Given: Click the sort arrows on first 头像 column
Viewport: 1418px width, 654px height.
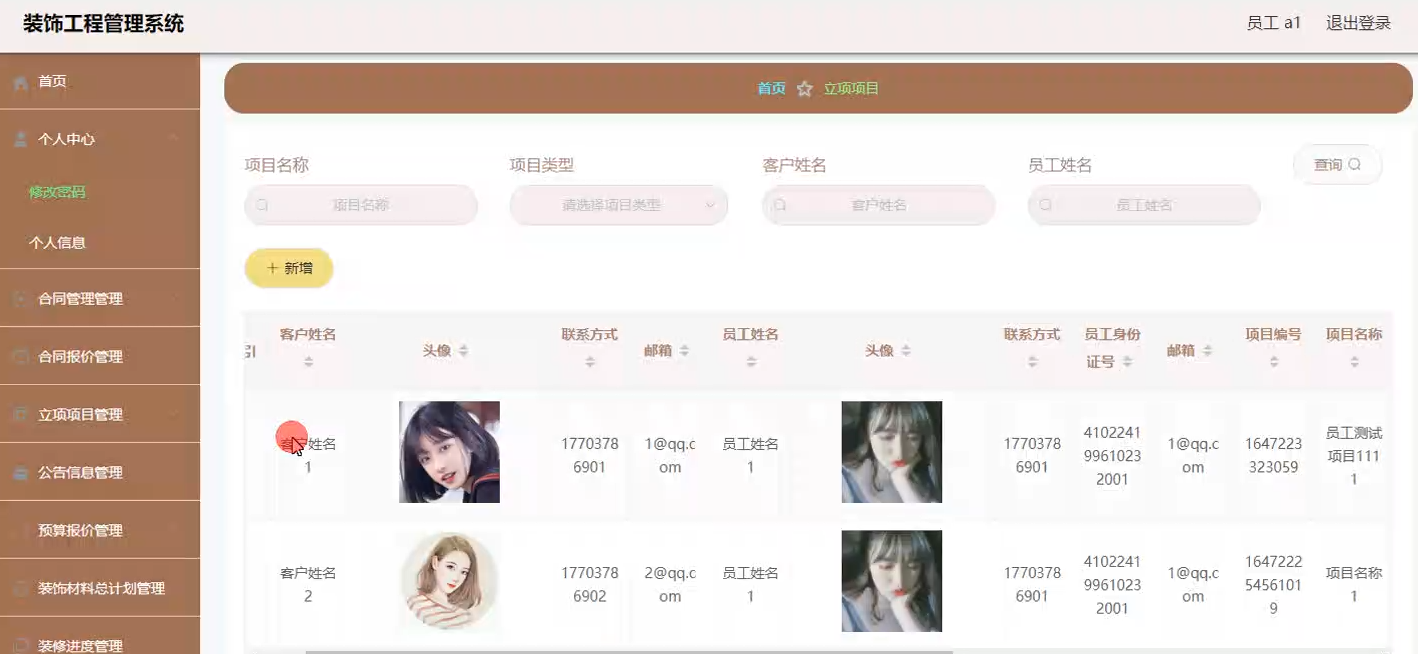Looking at the screenshot, I should 463,351.
